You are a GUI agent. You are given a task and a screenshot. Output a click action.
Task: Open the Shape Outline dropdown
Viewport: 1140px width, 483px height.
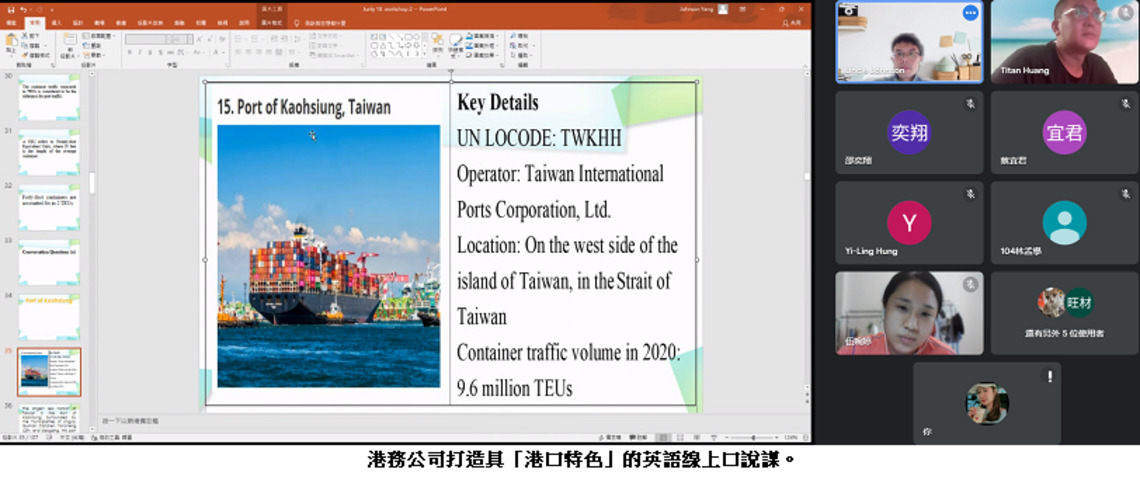(x=481, y=45)
